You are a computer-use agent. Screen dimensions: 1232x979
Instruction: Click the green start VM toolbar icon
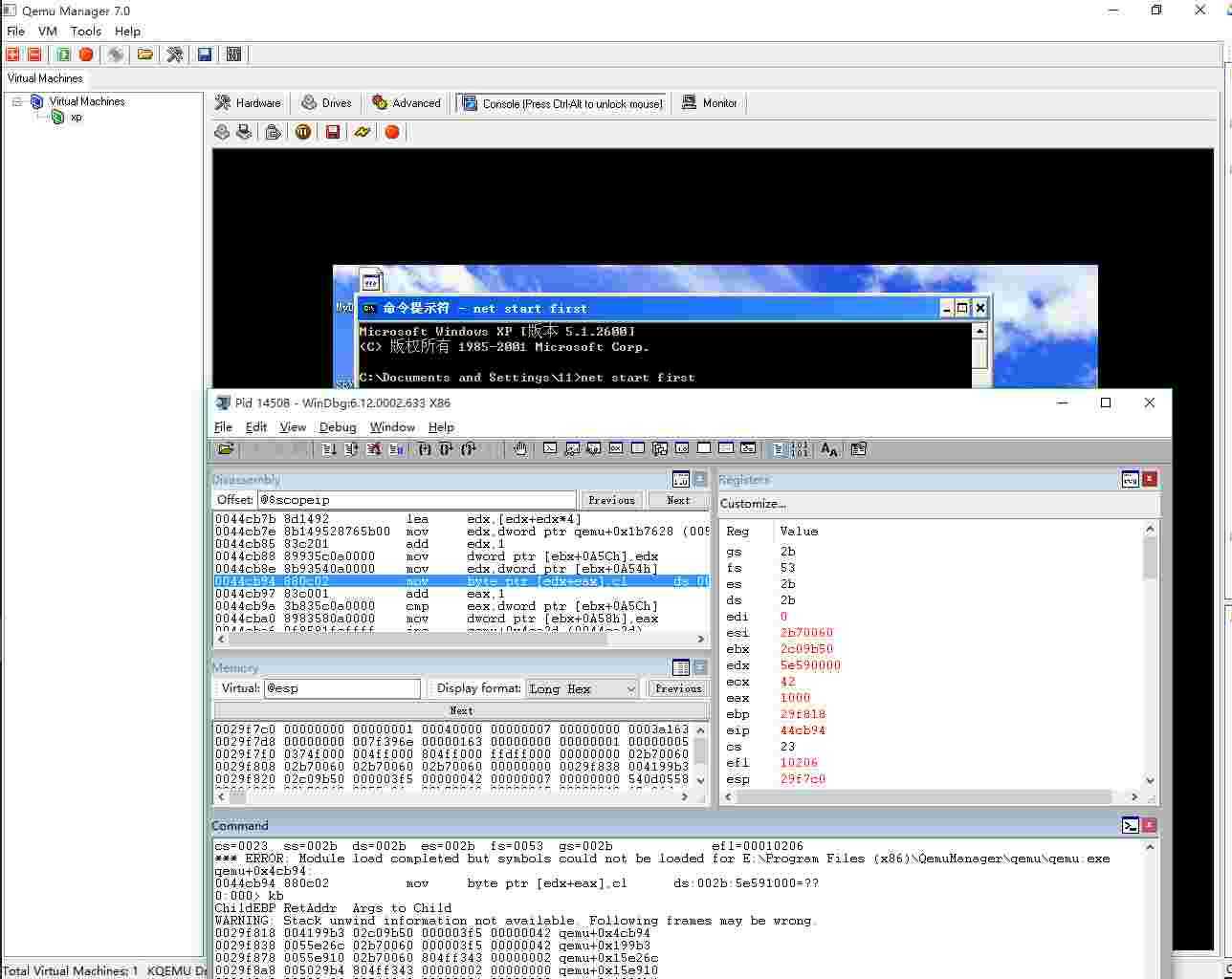(x=63, y=54)
